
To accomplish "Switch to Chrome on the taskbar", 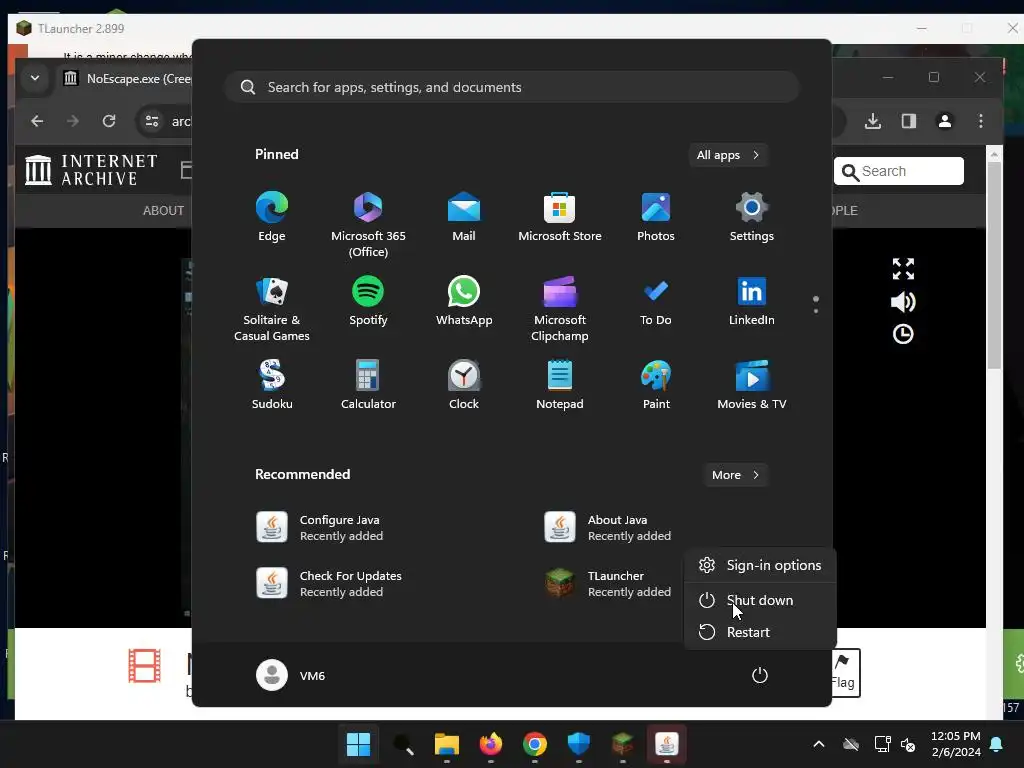I will point(534,744).
